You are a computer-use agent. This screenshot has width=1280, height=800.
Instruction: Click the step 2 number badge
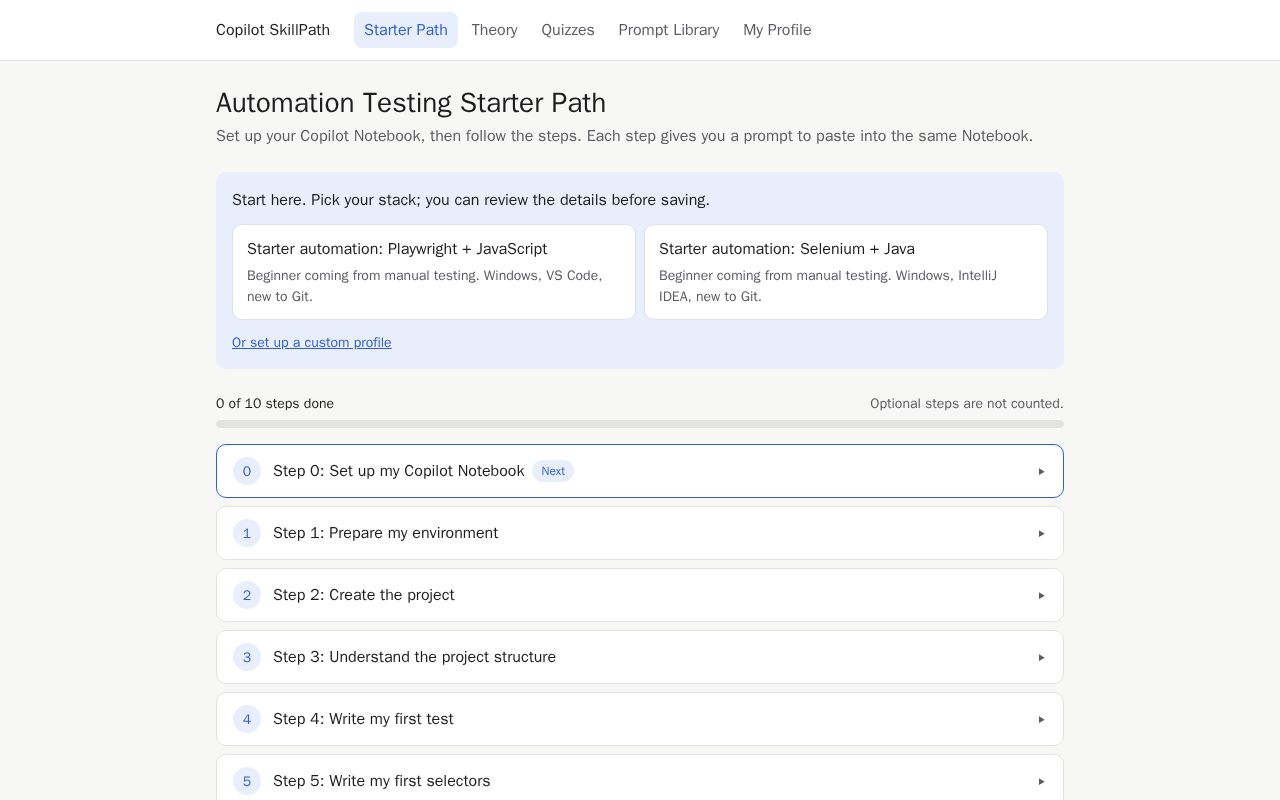[x=247, y=595]
